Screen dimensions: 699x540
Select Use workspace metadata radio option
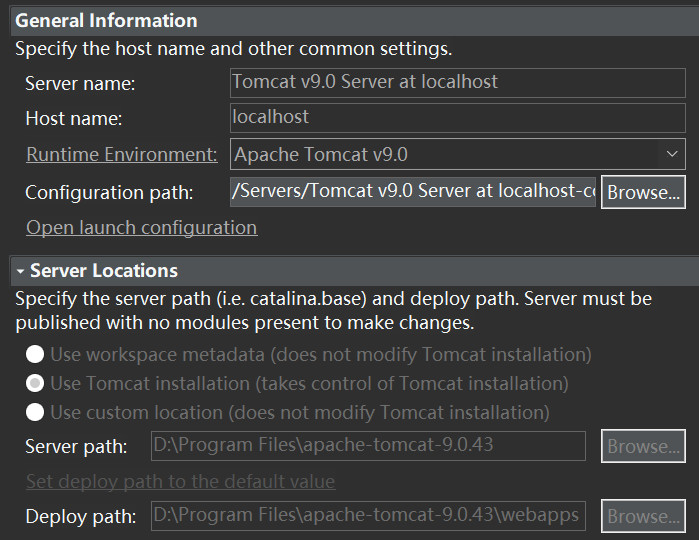point(35,354)
